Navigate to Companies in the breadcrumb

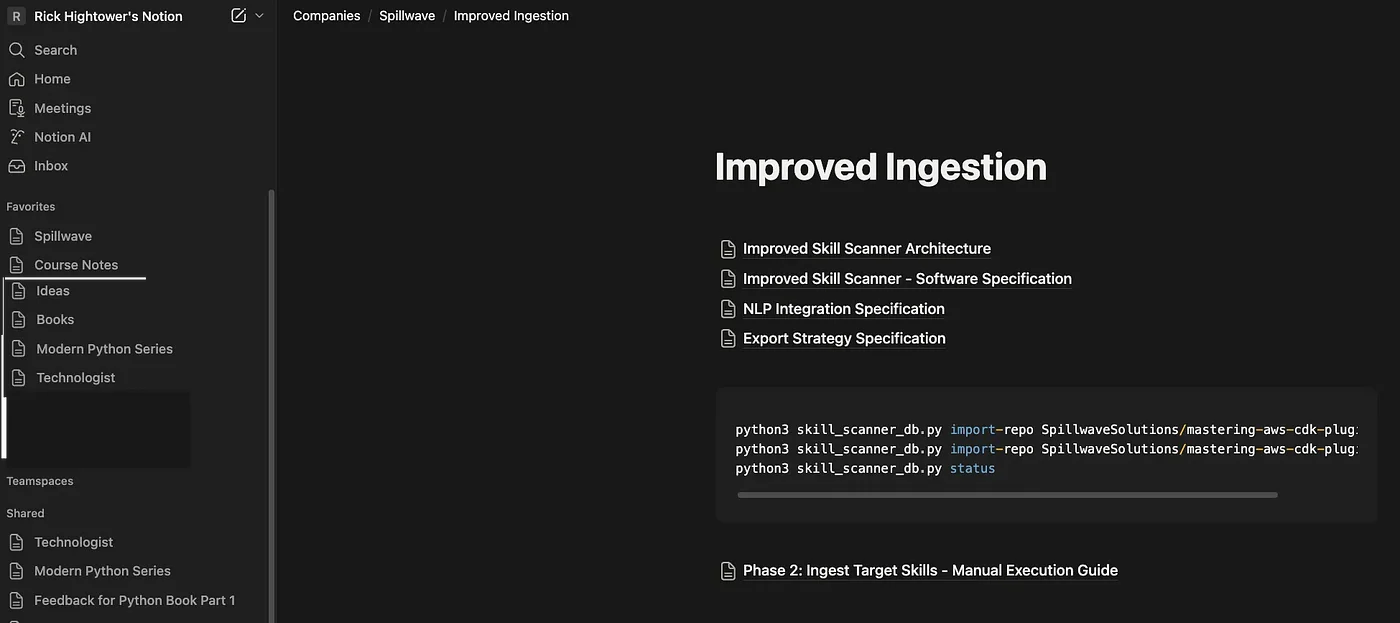pos(326,15)
